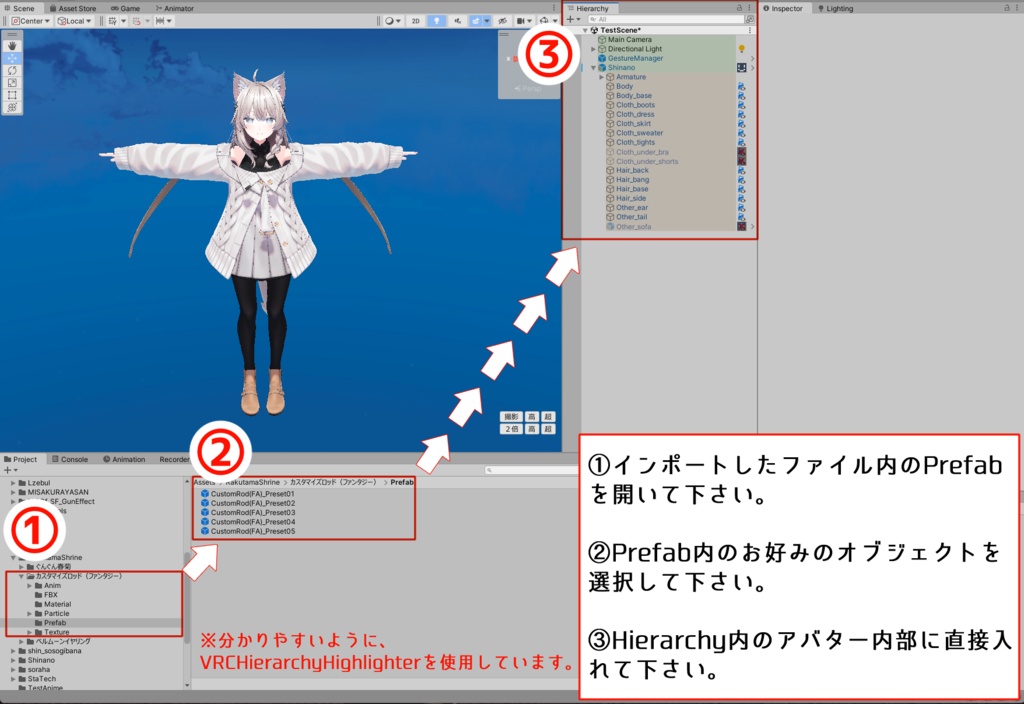Select the Transform tool in Scene view
The image size is (1024, 704).
point(12,108)
